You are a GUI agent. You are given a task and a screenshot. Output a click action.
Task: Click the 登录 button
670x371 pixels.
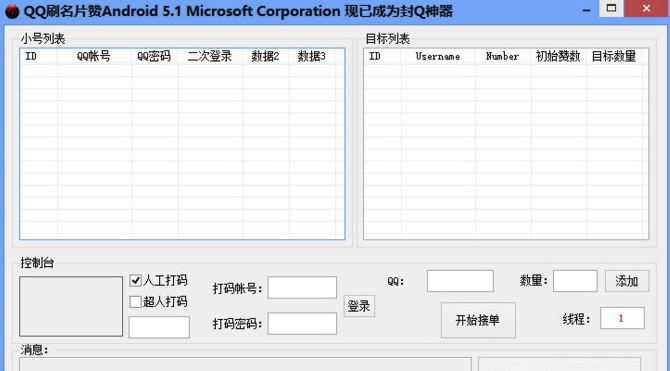[x=359, y=306]
